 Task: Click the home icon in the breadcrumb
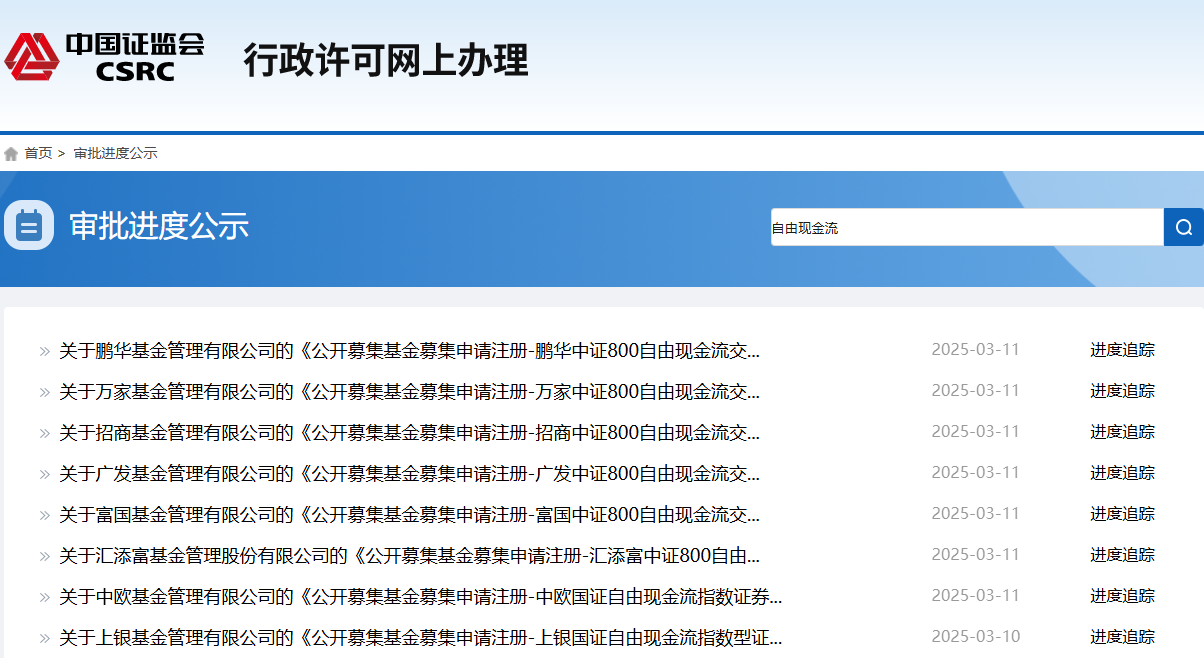point(11,153)
